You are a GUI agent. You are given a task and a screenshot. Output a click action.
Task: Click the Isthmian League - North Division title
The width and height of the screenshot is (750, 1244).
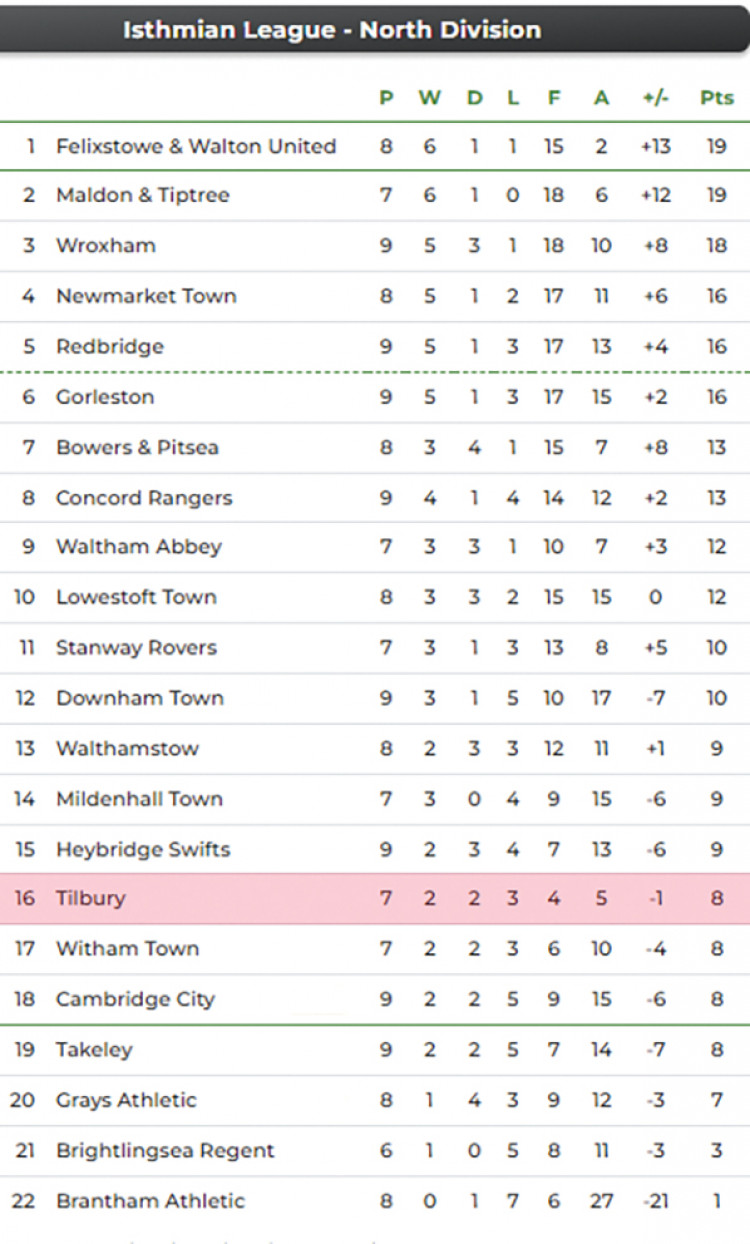coord(331,30)
